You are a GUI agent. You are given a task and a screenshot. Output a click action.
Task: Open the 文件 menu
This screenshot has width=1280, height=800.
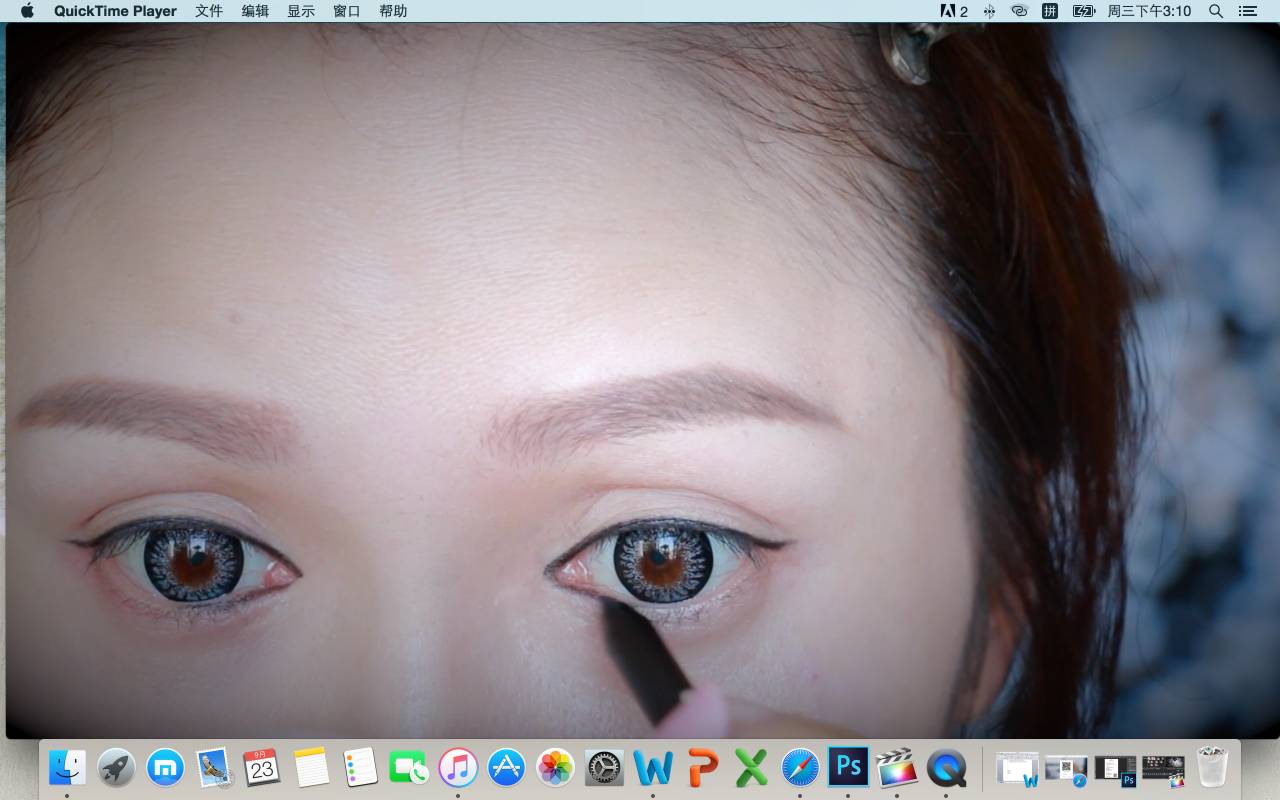(209, 11)
